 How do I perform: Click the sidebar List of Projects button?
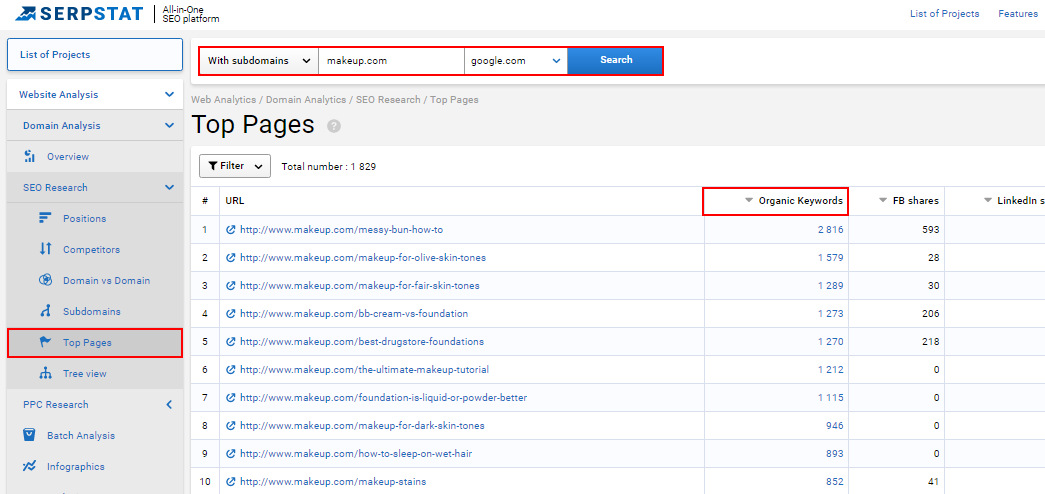point(95,55)
